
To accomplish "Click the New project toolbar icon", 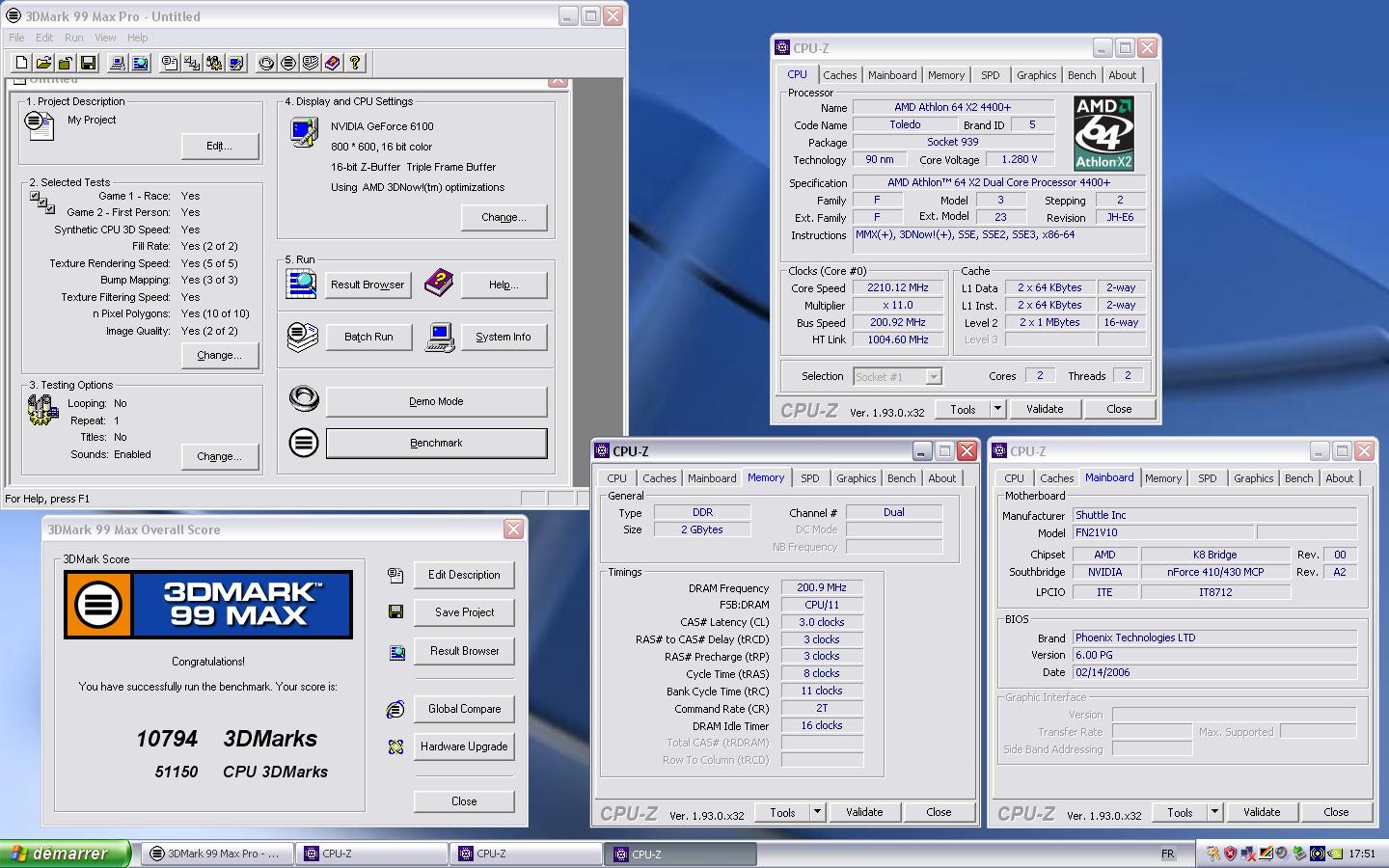I will (22, 63).
